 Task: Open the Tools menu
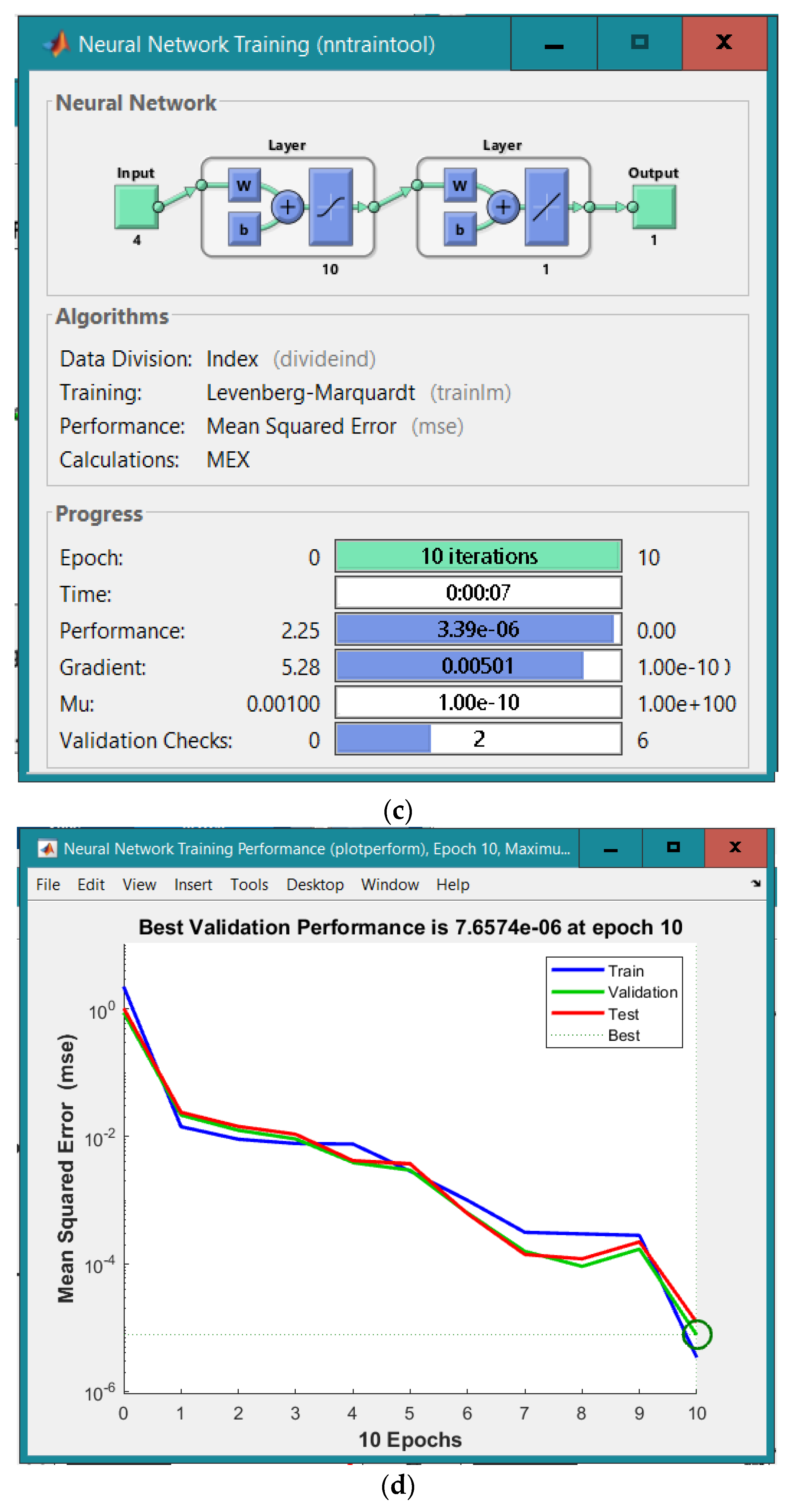pyautogui.click(x=249, y=884)
